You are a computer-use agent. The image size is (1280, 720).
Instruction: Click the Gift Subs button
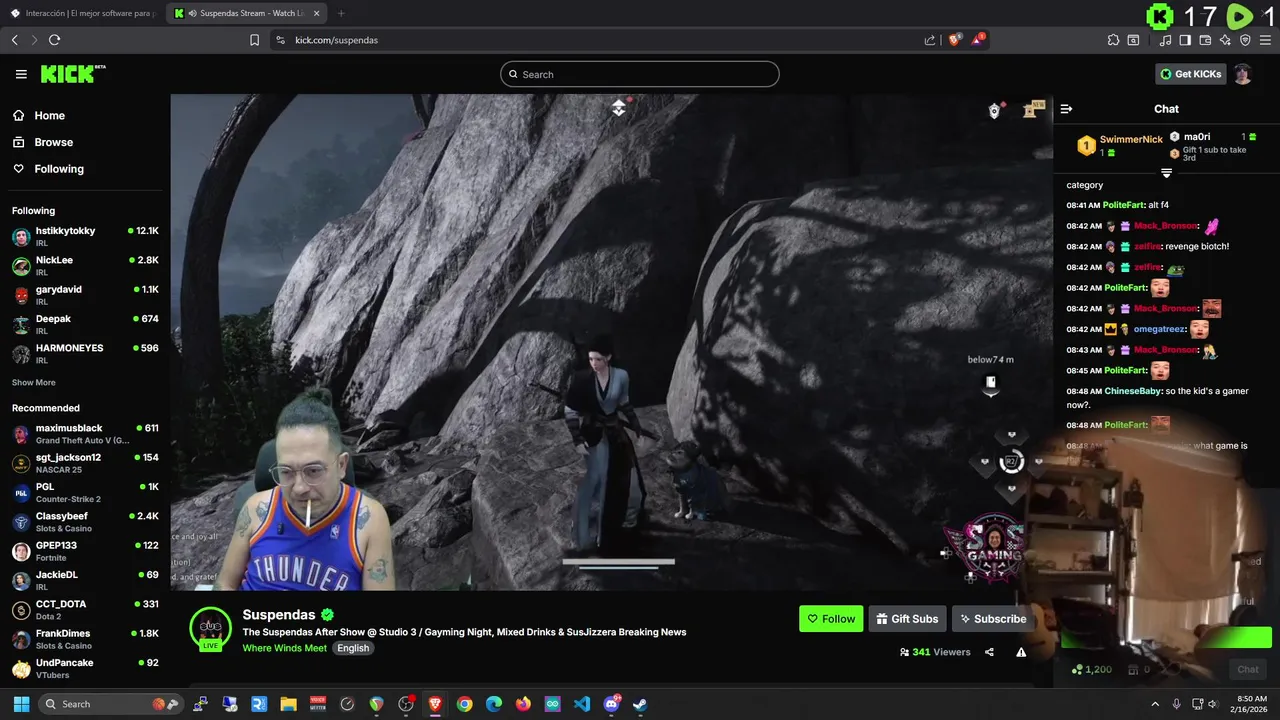[908, 619]
